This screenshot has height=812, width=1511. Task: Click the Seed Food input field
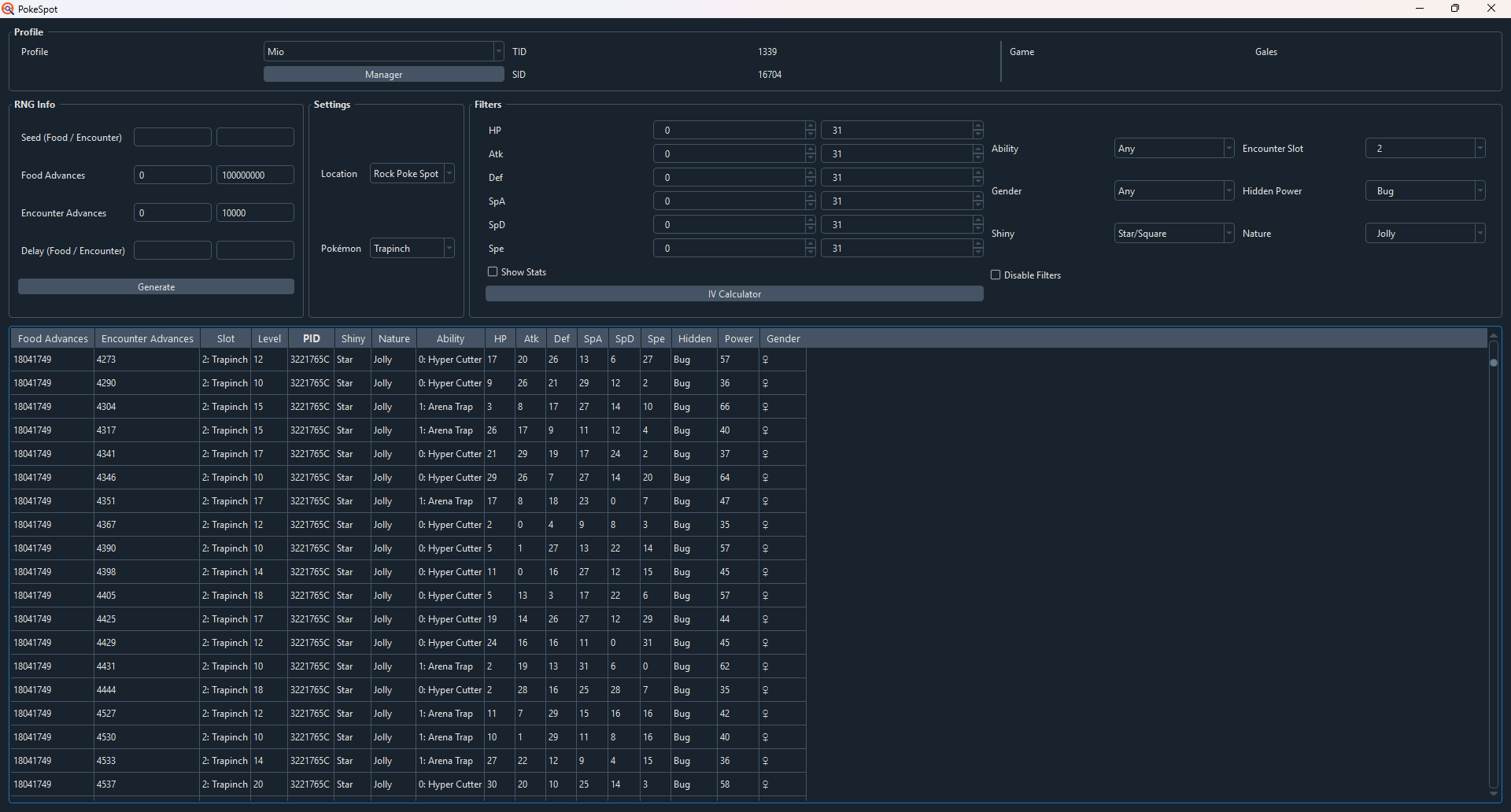172,137
